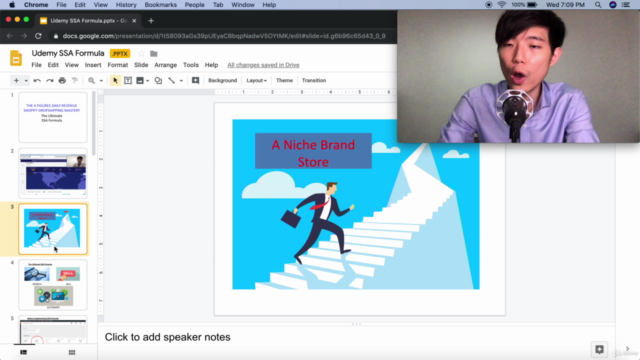Select slide 4 thumbnail
Screen dimensions: 640x360
coord(53,285)
